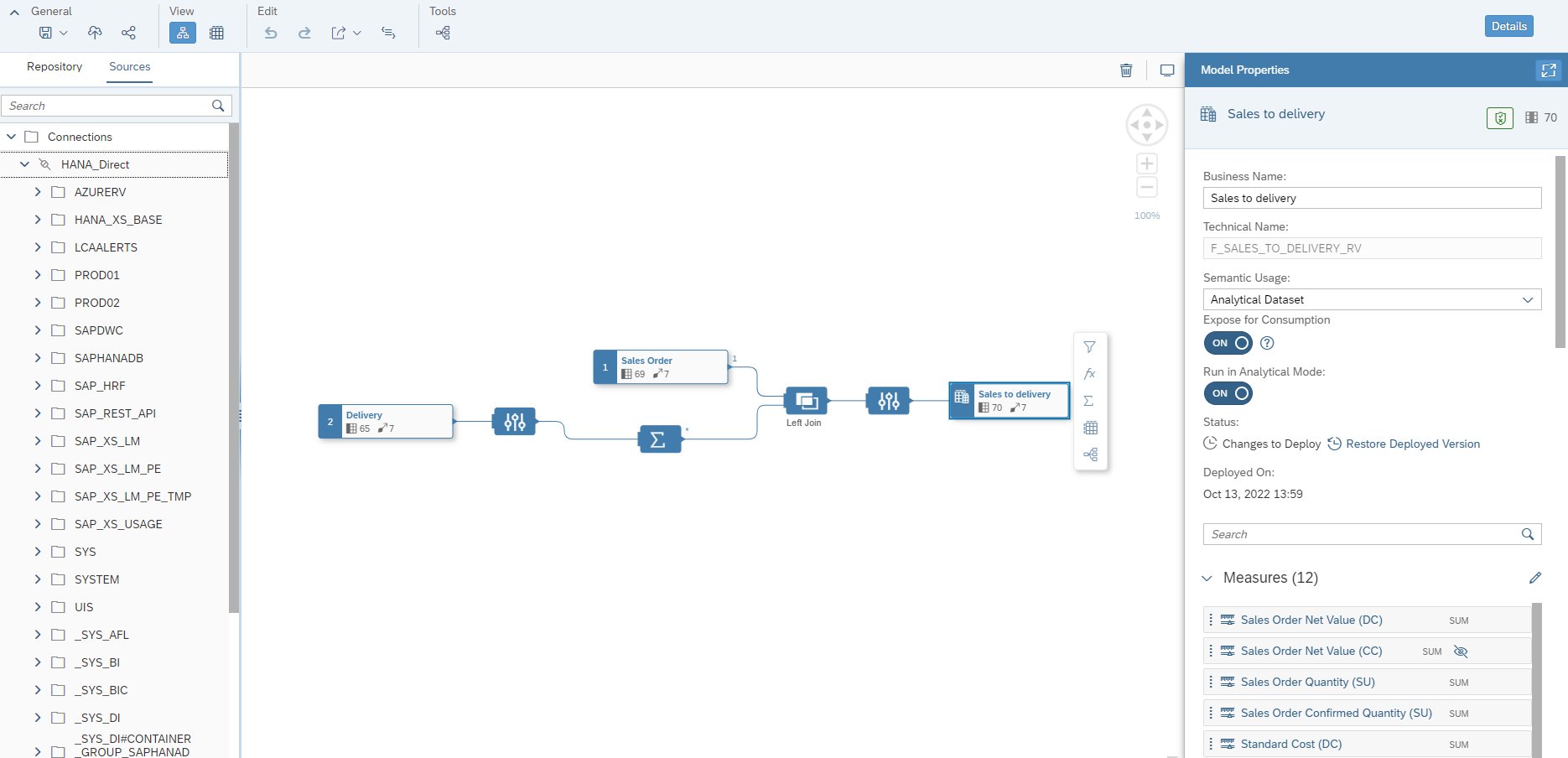Screen dimensions: 1568x758
Task: Open the Sources tab
Action: point(130,67)
